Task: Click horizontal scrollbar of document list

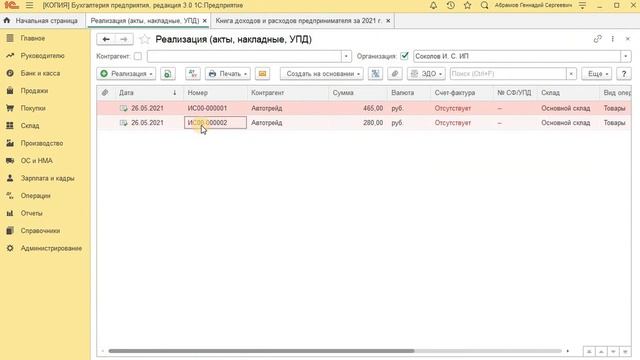Action: tap(261, 351)
